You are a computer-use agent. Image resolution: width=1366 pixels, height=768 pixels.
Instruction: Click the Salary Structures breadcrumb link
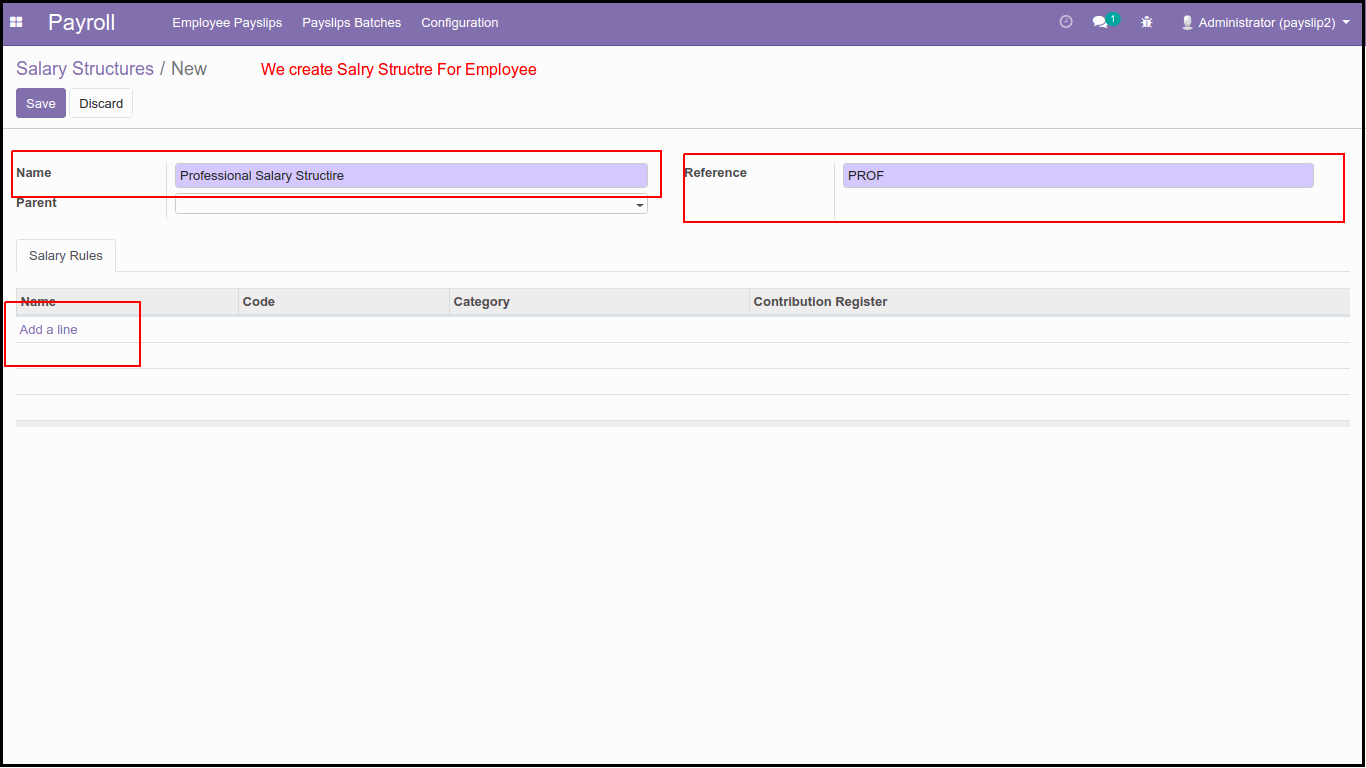85,69
